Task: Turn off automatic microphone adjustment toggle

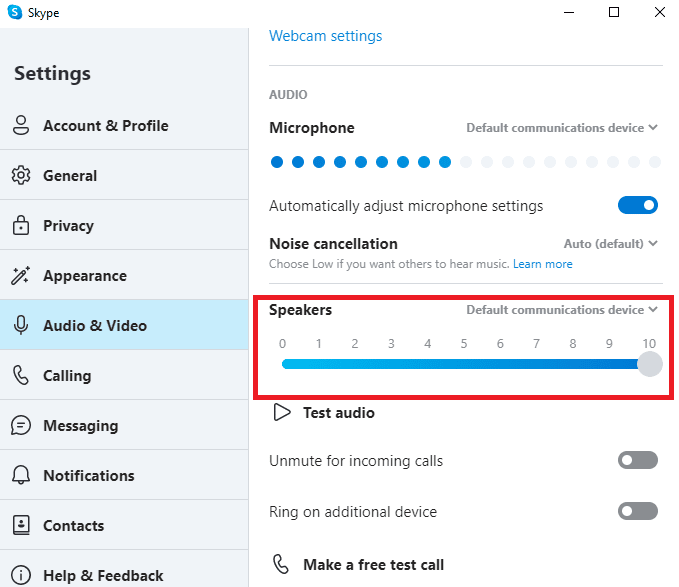Action: click(638, 205)
